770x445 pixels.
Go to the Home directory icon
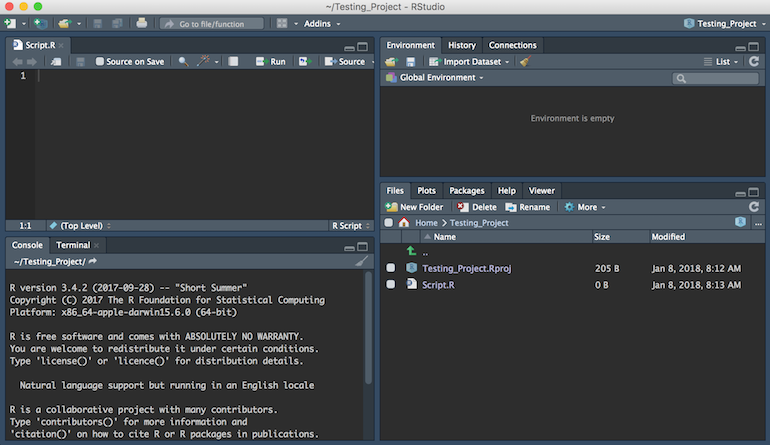pyautogui.click(x=404, y=222)
